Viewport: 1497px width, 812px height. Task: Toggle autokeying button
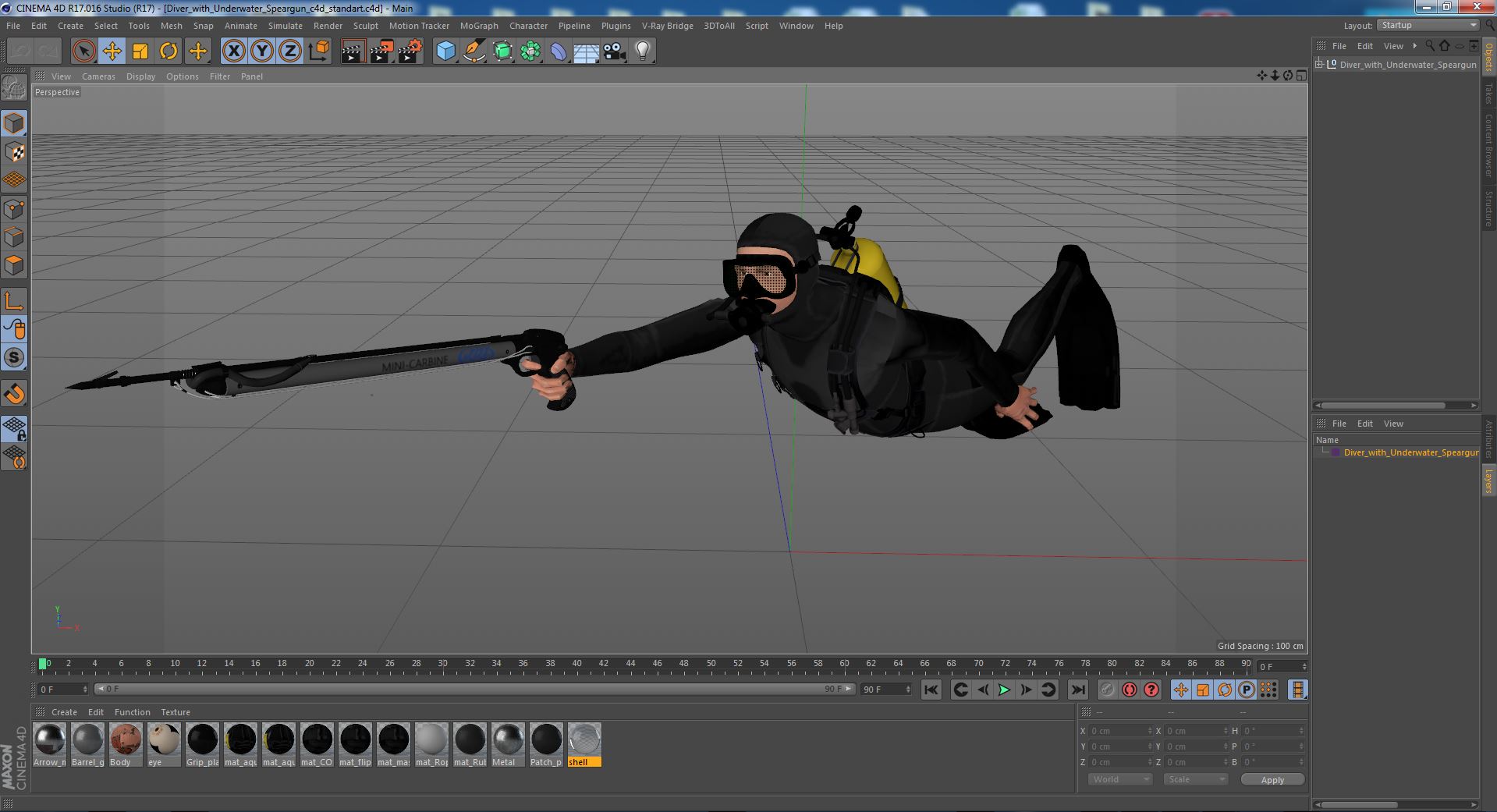point(1129,690)
